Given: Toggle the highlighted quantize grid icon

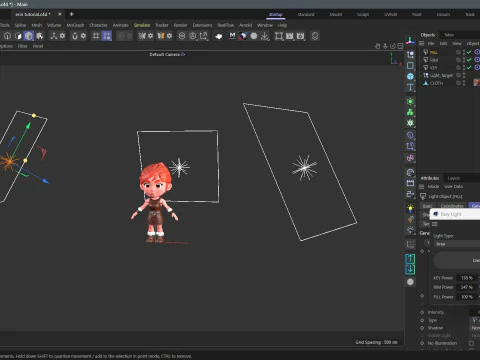Looking at the screenshot, I should click(107, 36).
